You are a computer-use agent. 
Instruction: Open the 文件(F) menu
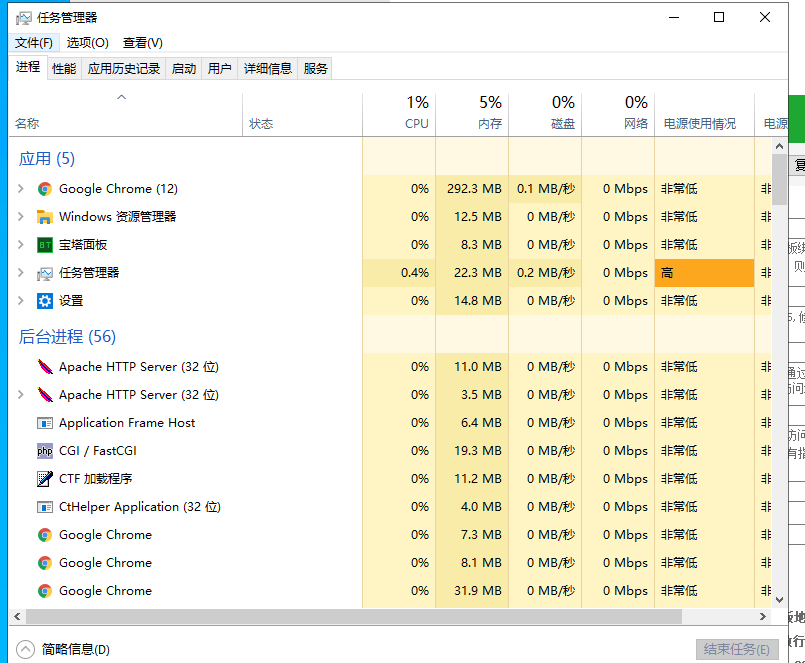[x=33, y=43]
